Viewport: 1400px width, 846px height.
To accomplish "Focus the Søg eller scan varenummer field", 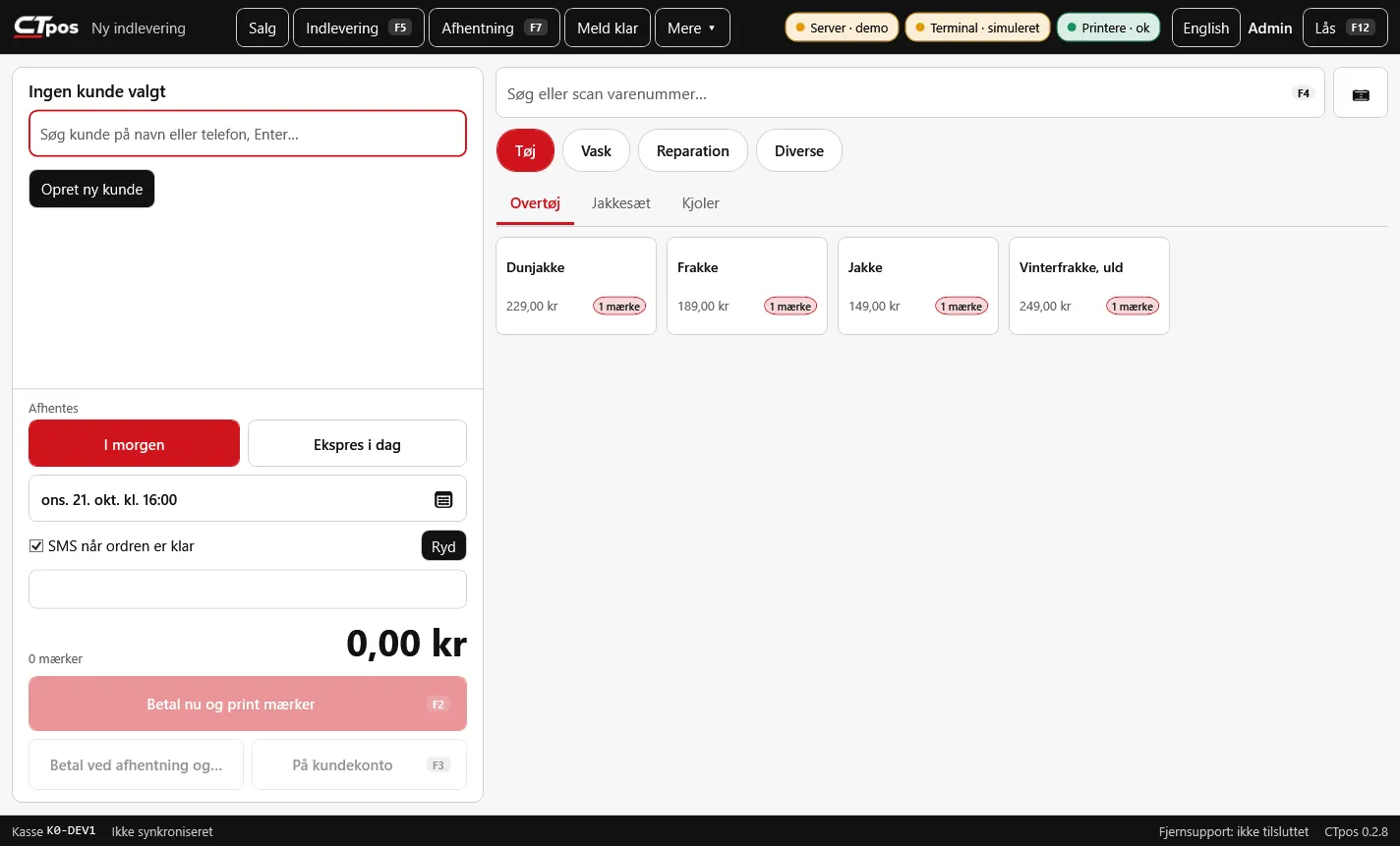I will pyautogui.click(x=910, y=93).
